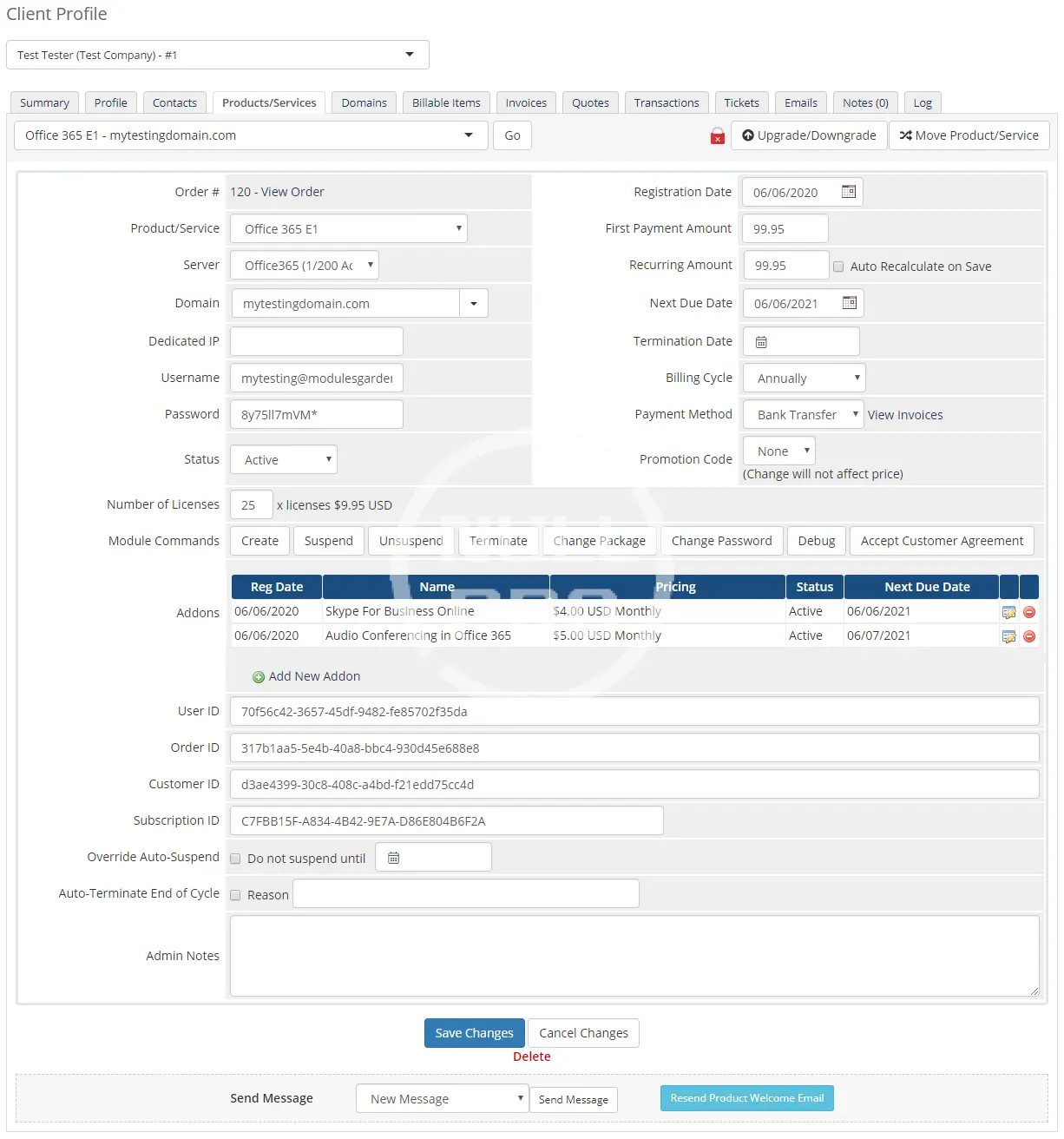The image size is (1064, 1139).
Task: Open Next Due Date calendar icon
Action: pyautogui.click(x=849, y=303)
